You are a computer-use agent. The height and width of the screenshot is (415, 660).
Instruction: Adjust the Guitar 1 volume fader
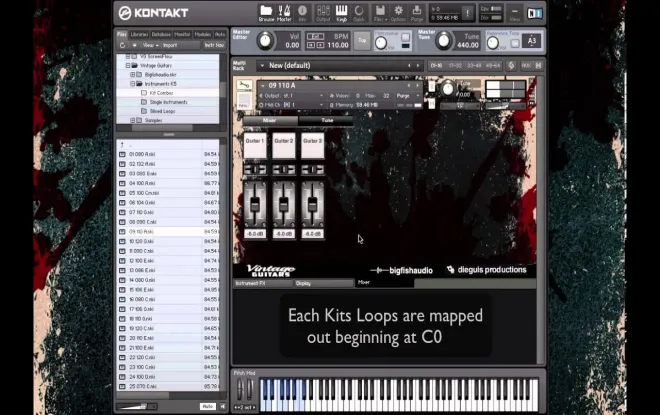255,205
